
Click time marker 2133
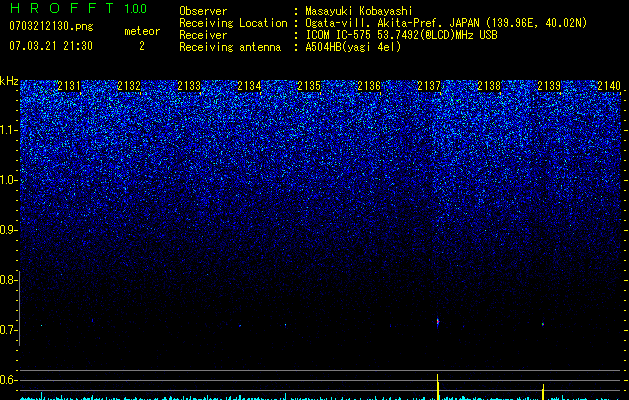point(189,86)
